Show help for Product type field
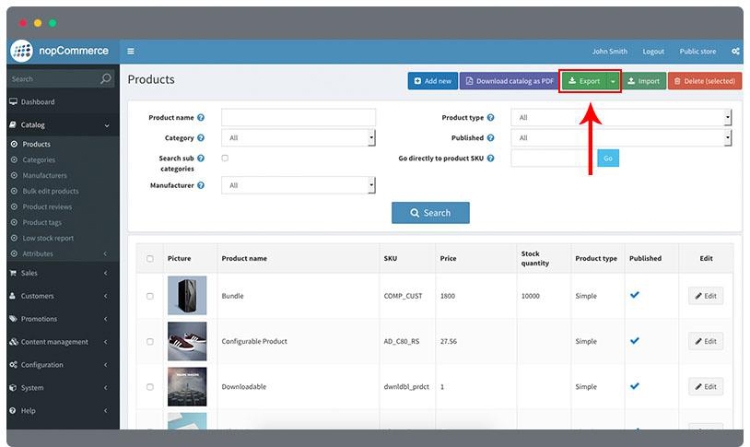The width and height of the screenshot is (750, 447). tap(491, 118)
